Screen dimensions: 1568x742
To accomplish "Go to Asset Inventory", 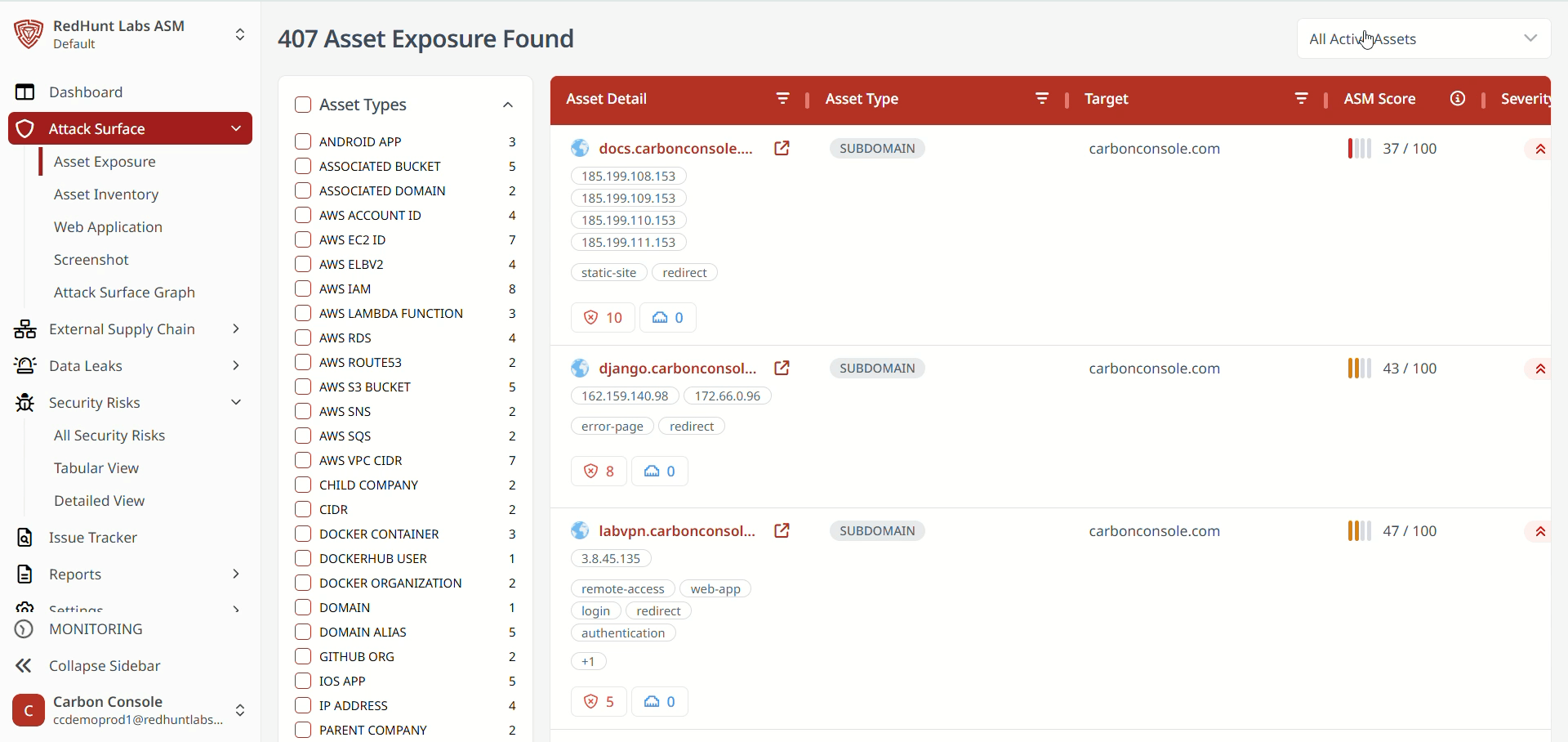I will pyautogui.click(x=106, y=194).
